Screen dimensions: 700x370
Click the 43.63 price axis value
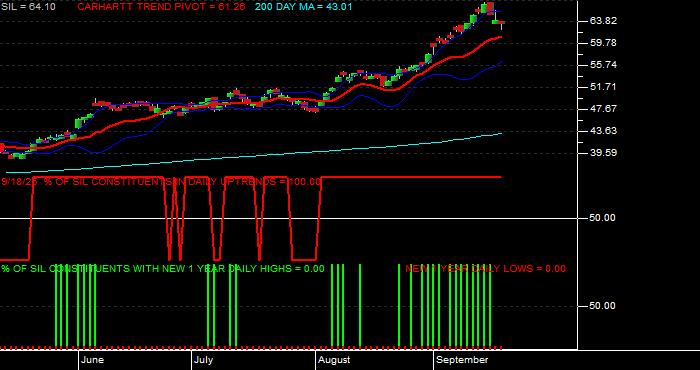(x=603, y=131)
